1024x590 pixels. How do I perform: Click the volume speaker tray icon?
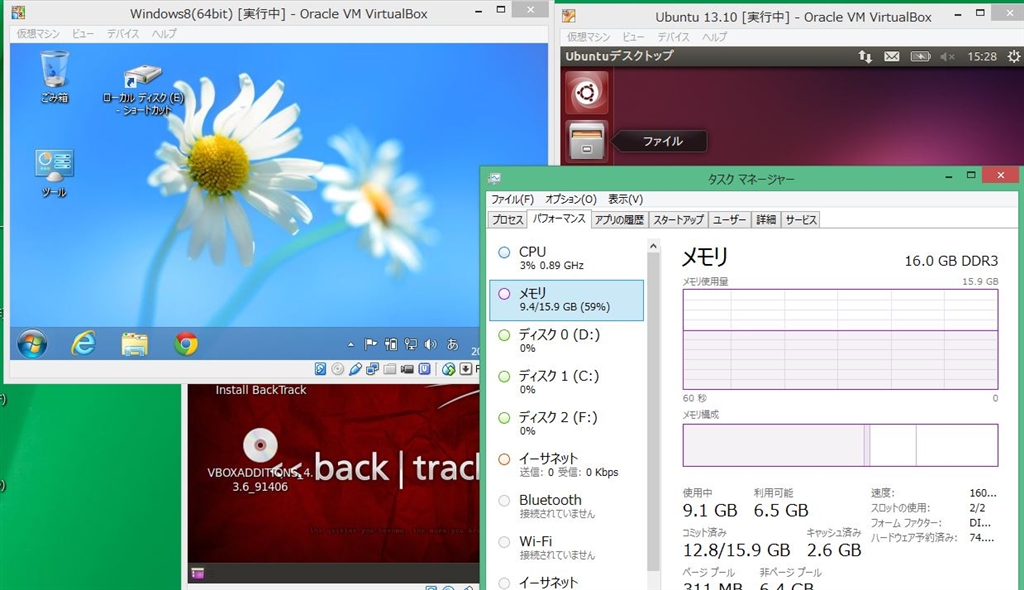coord(430,344)
